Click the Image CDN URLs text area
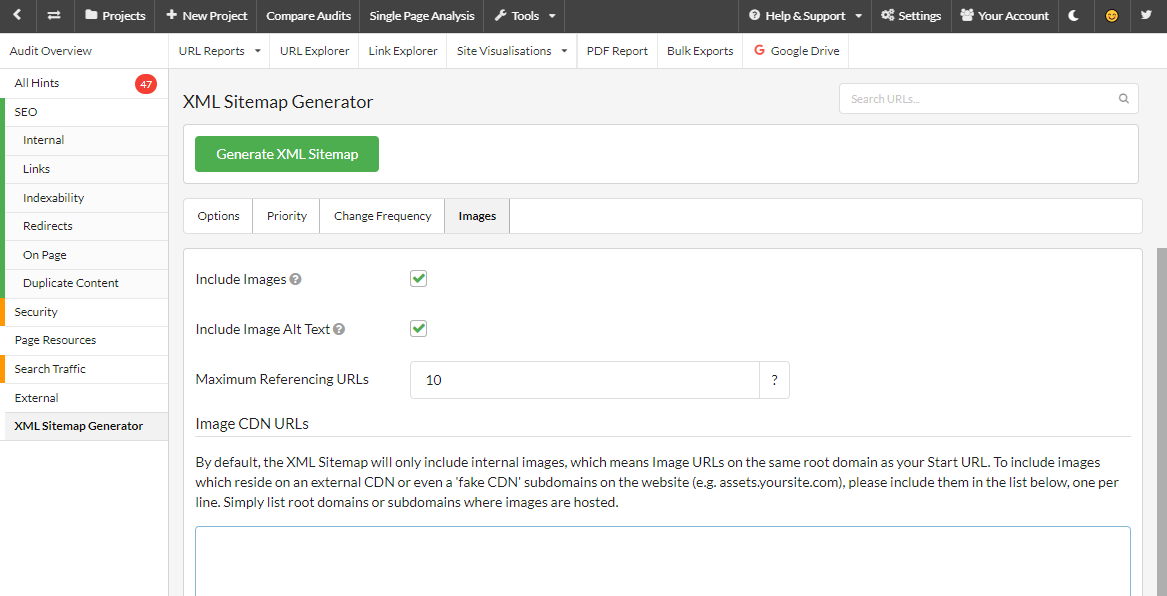 click(663, 561)
